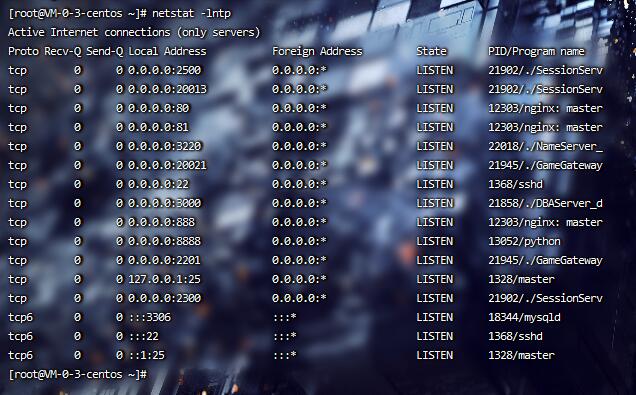Click "12303/nginx: master" on the port 888 row
636x395 pixels.
[546, 223]
